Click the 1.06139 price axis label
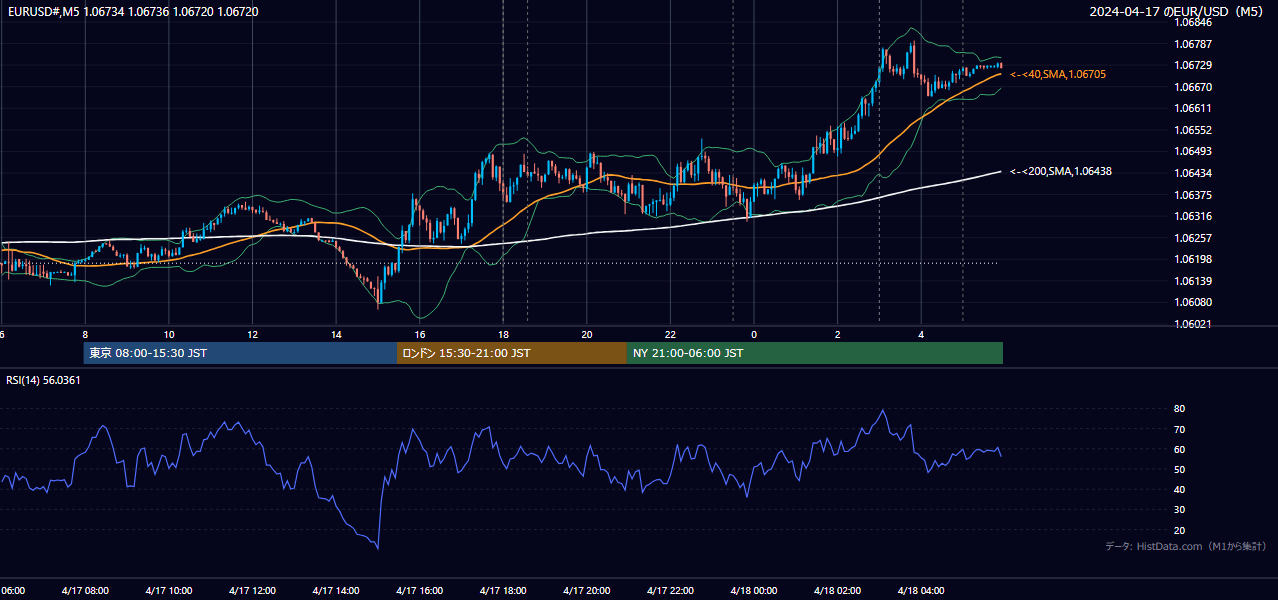The image size is (1278, 600). (1193, 281)
